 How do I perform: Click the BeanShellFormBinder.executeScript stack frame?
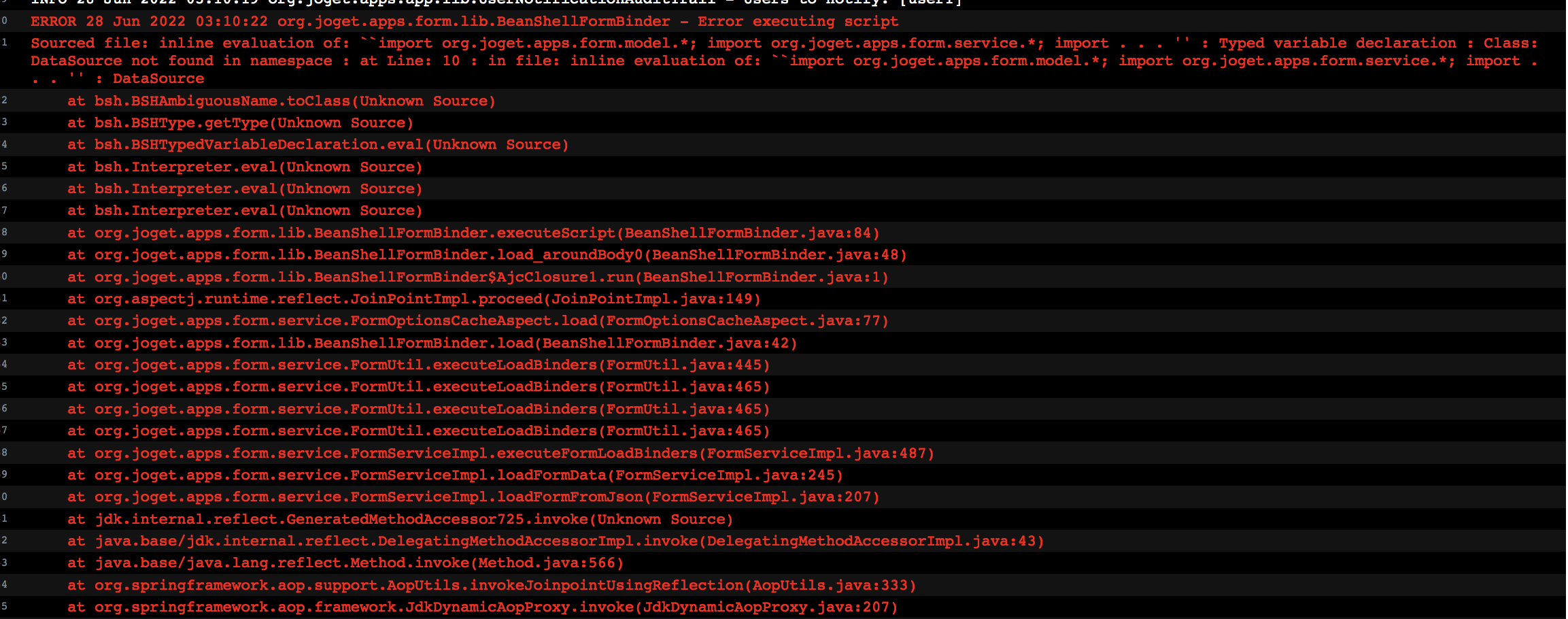(x=473, y=233)
